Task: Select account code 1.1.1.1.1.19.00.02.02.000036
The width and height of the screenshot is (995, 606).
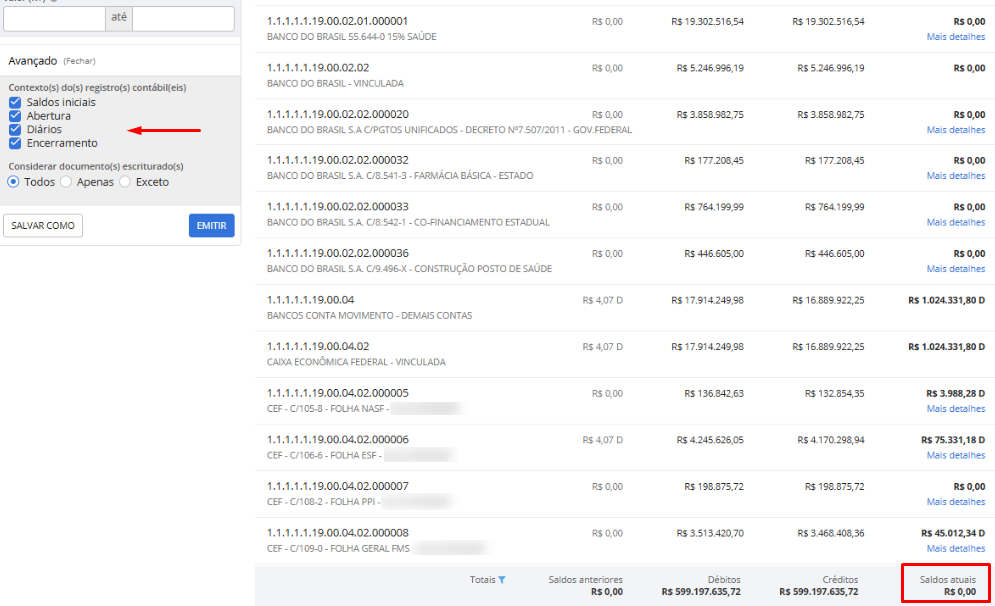Action: point(338,253)
